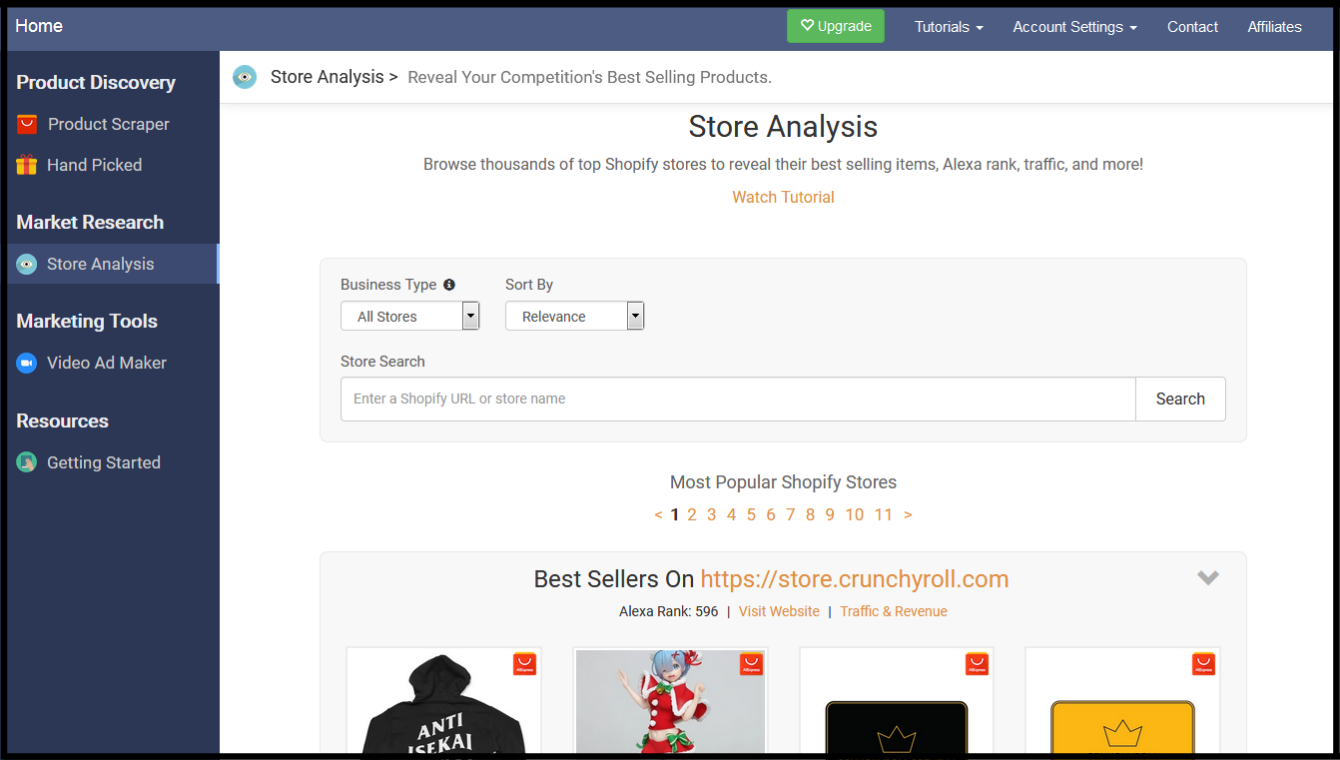Open Product Scraper from sidebar

tap(108, 124)
